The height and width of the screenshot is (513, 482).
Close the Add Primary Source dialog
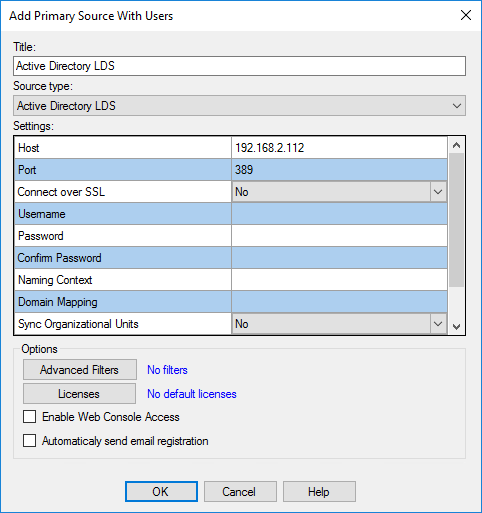[x=466, y=15]
